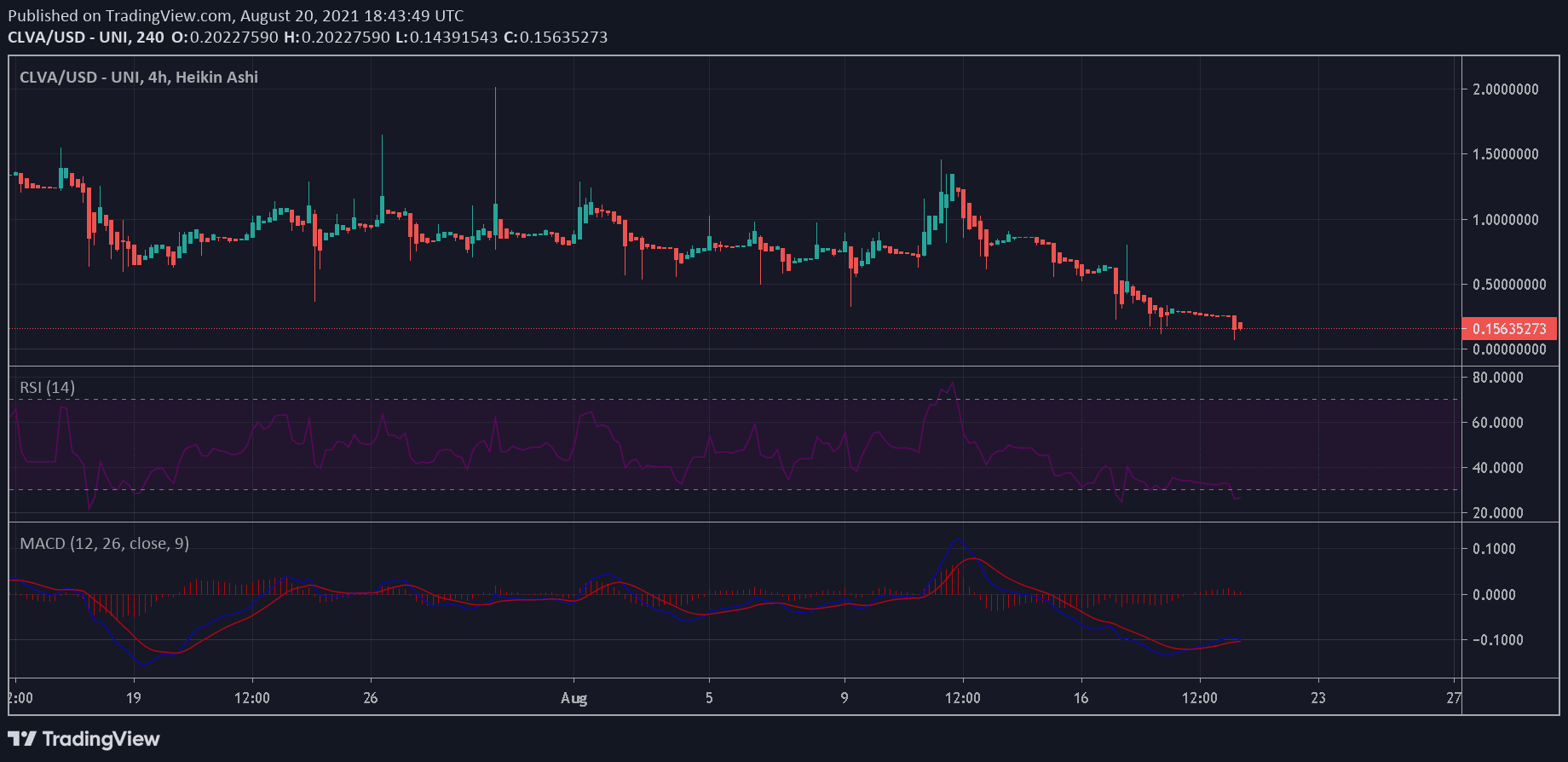Click the 80.0000 RSI scale label
This screenshot has height=762, width=1568.
click(1497, 378)
